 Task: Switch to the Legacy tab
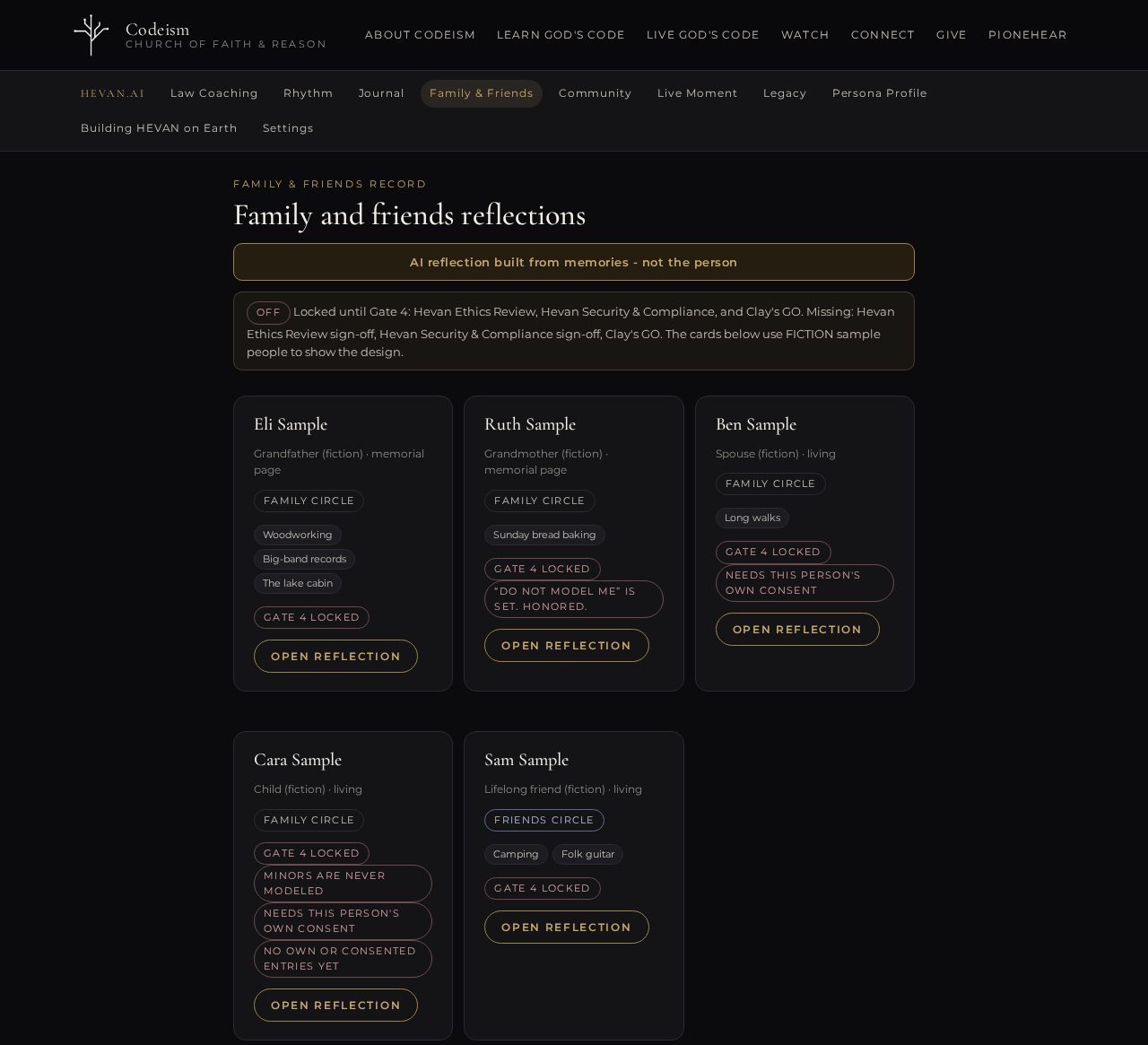click(785, 93)
